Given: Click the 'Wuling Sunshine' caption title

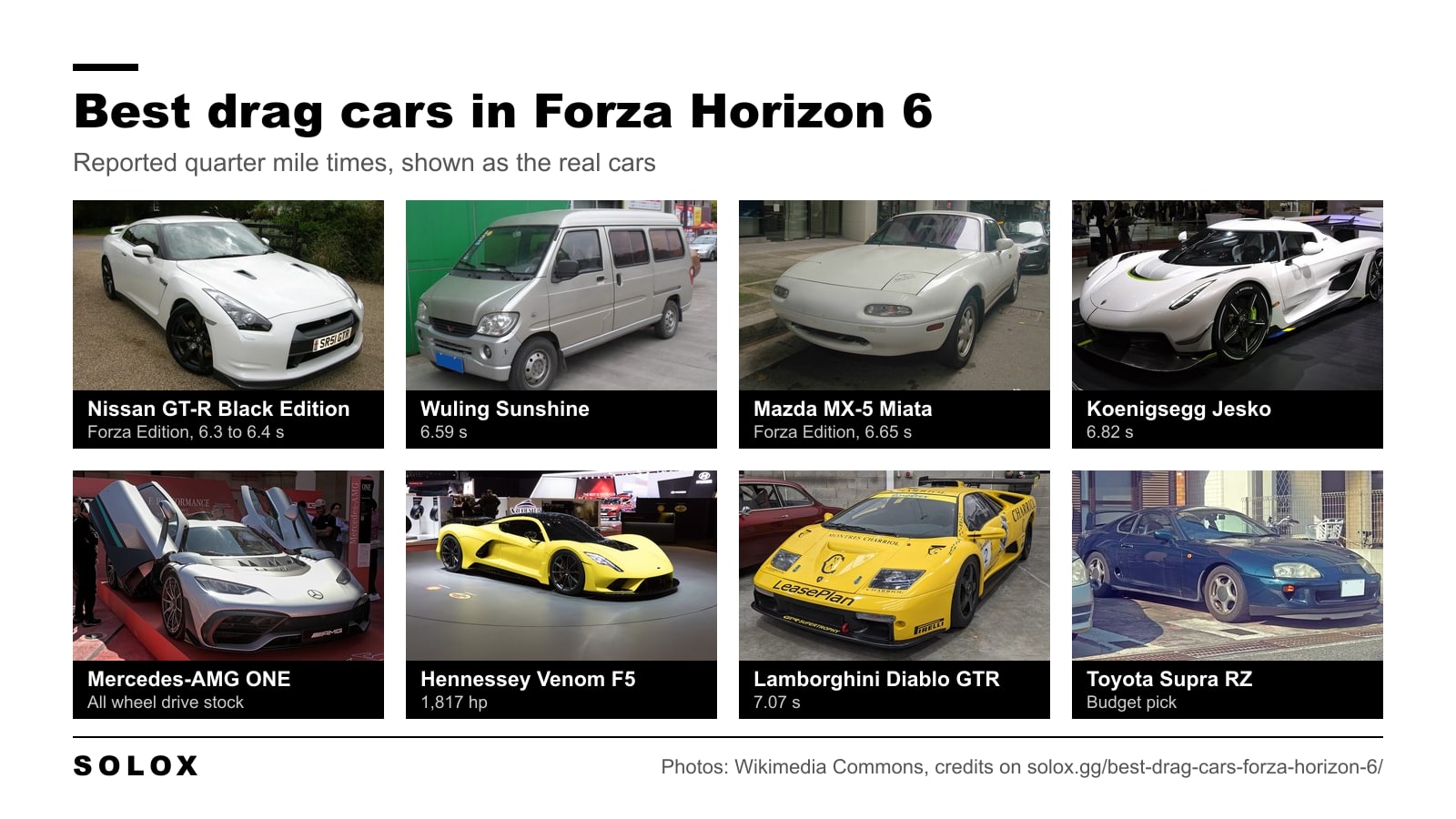Looking at the screenshot, I should click(x=505, y=409).
